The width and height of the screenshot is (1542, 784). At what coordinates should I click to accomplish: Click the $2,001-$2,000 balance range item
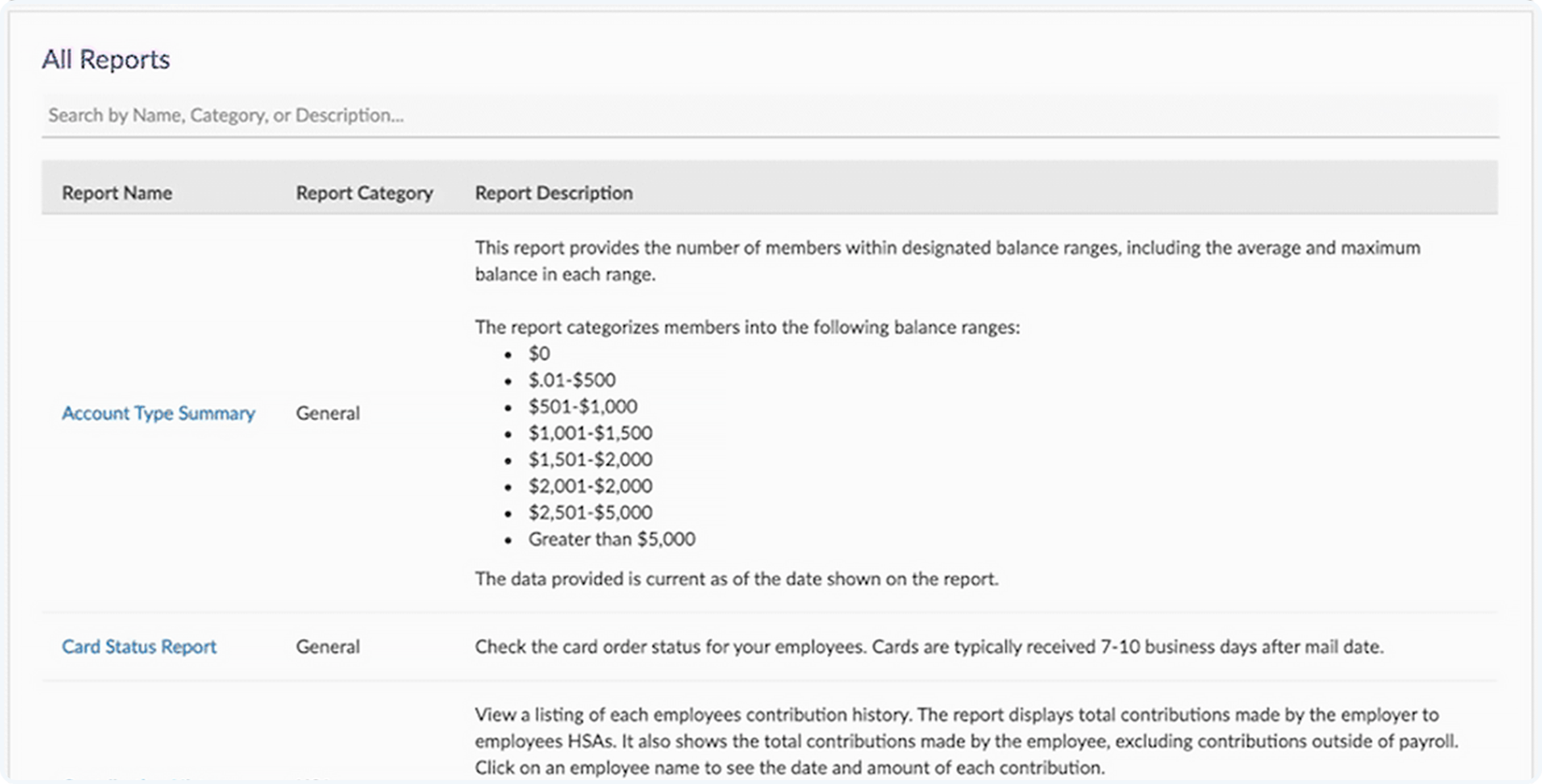pyautogui.click(x=590, y=486)
